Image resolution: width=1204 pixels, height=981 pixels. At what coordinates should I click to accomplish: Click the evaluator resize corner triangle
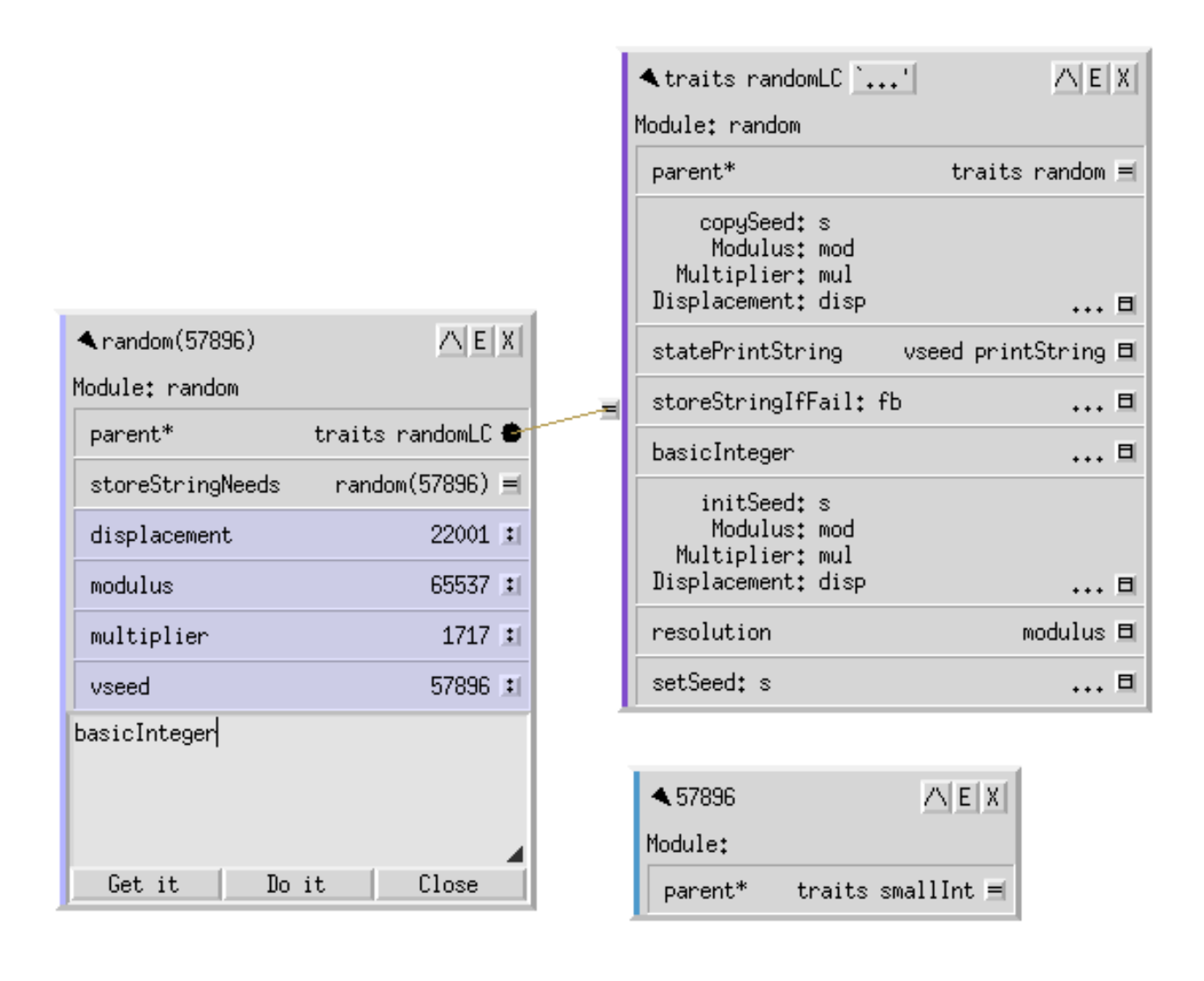515,854
